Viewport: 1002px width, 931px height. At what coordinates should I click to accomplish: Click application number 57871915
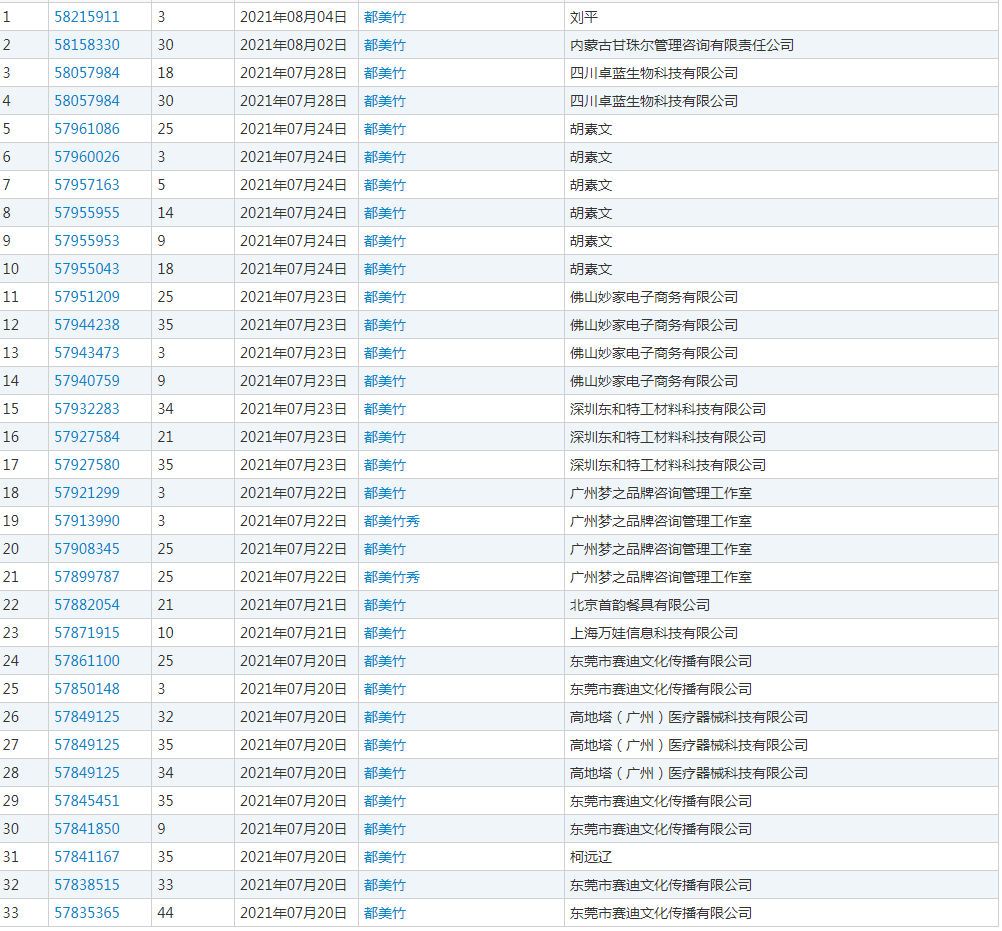coord(87,633)
